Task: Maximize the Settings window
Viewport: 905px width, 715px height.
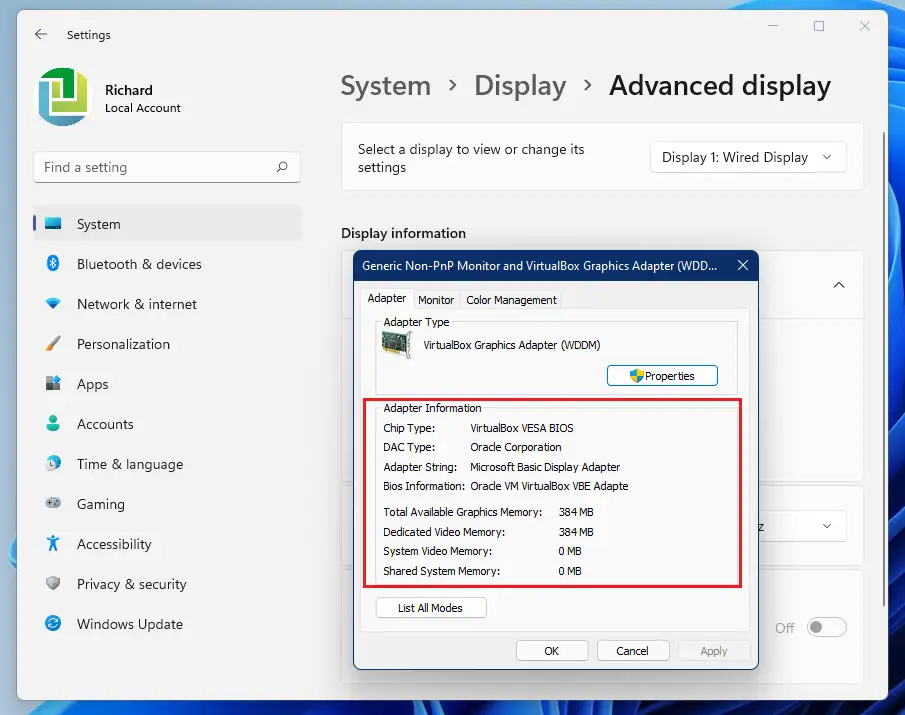Action: tap(819, 26)
